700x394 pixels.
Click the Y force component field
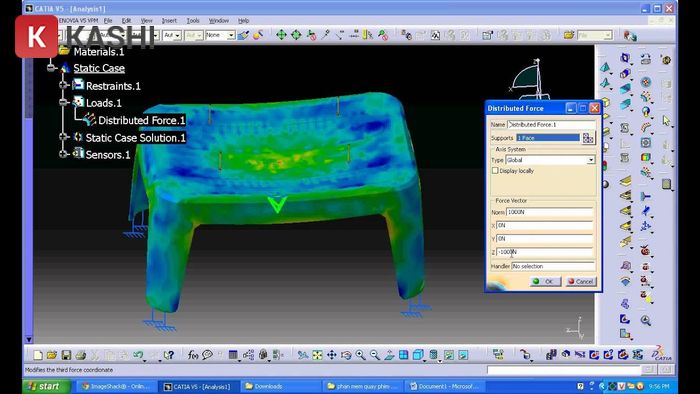(545, 239)
